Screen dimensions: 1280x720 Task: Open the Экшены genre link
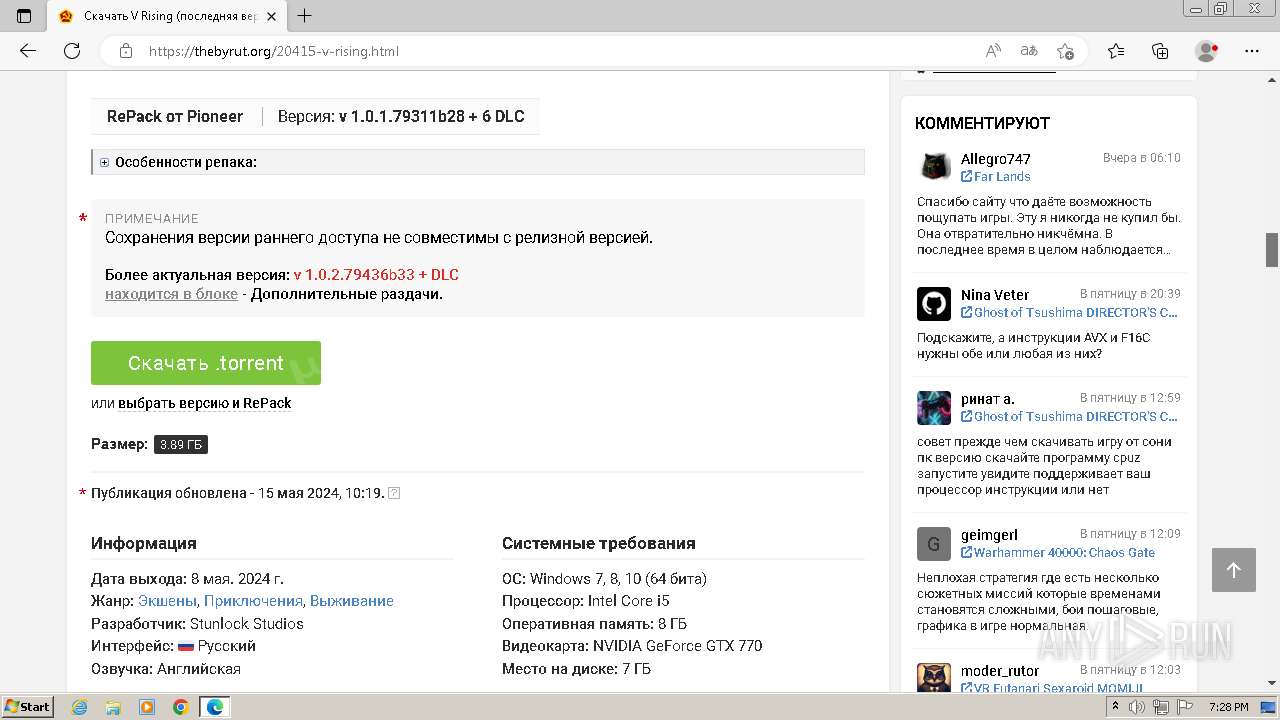[168, 601]
